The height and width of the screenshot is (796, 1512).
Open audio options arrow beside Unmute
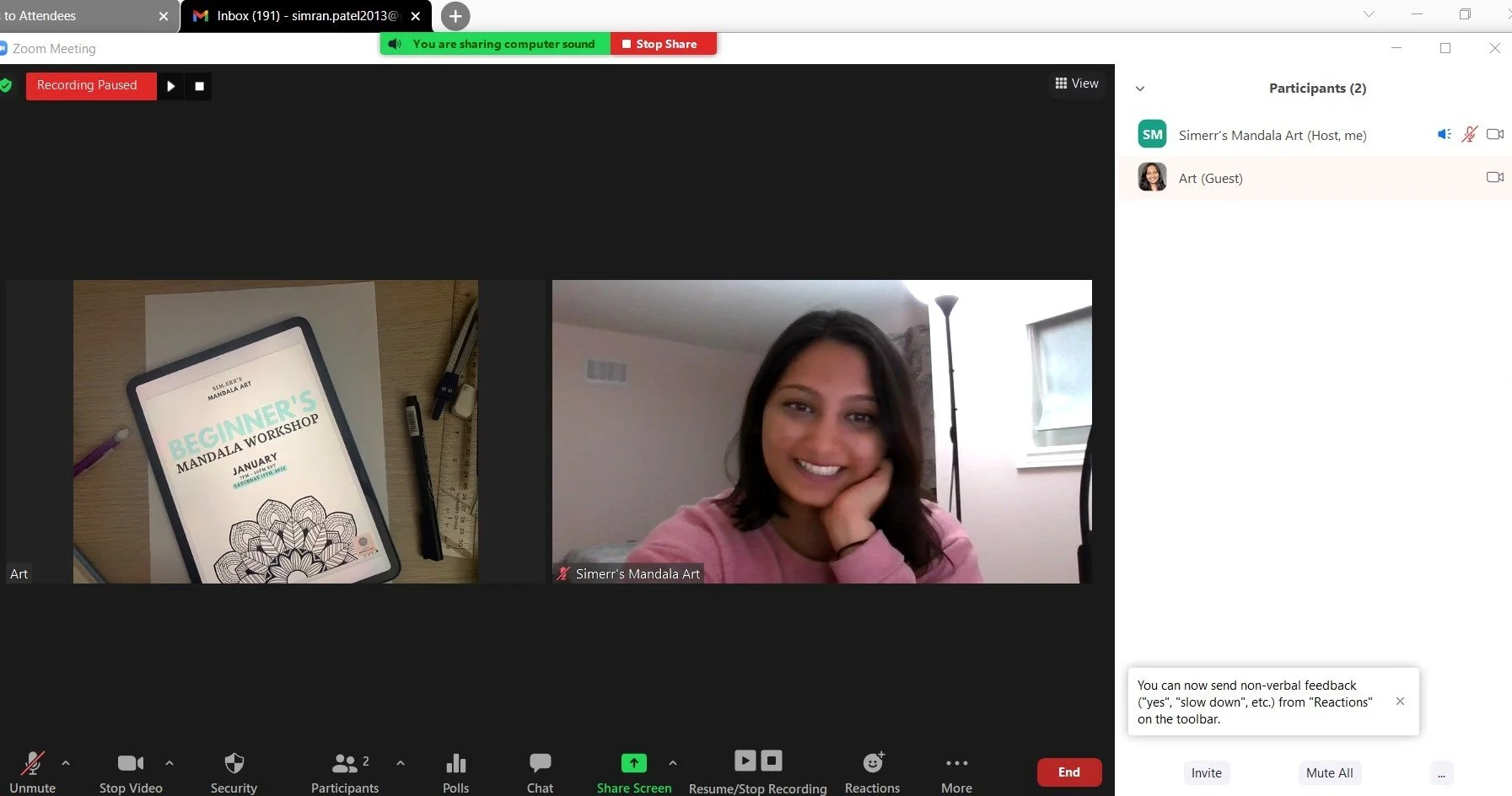[x=66, y=763]
